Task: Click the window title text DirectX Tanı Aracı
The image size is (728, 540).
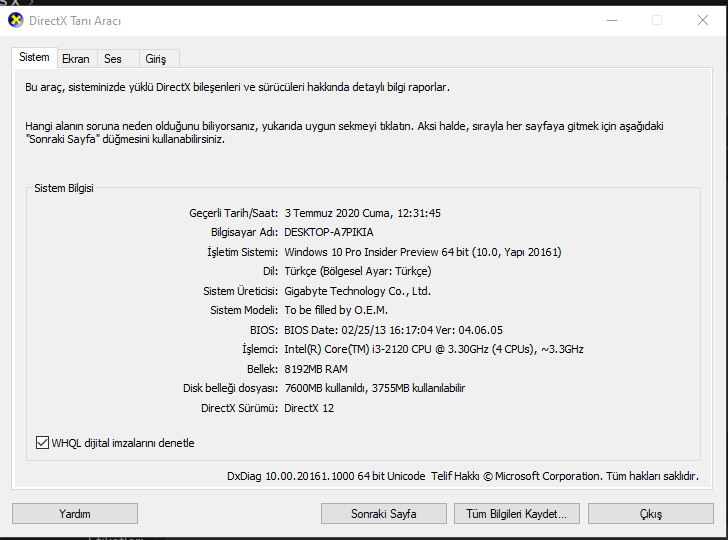Action: (x=77, y=20)
